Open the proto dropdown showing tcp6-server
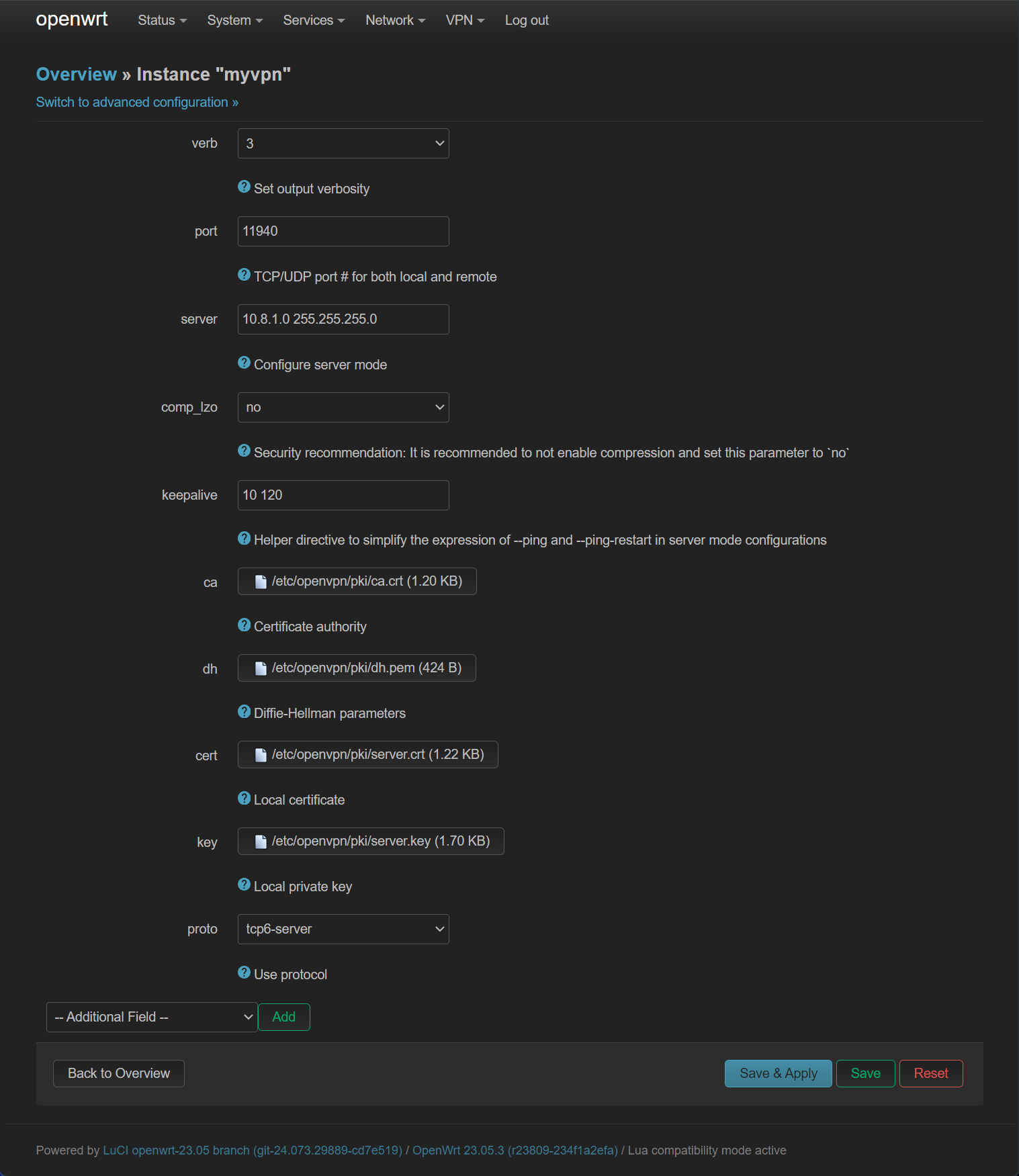1019x1176 pixels. 343,930
